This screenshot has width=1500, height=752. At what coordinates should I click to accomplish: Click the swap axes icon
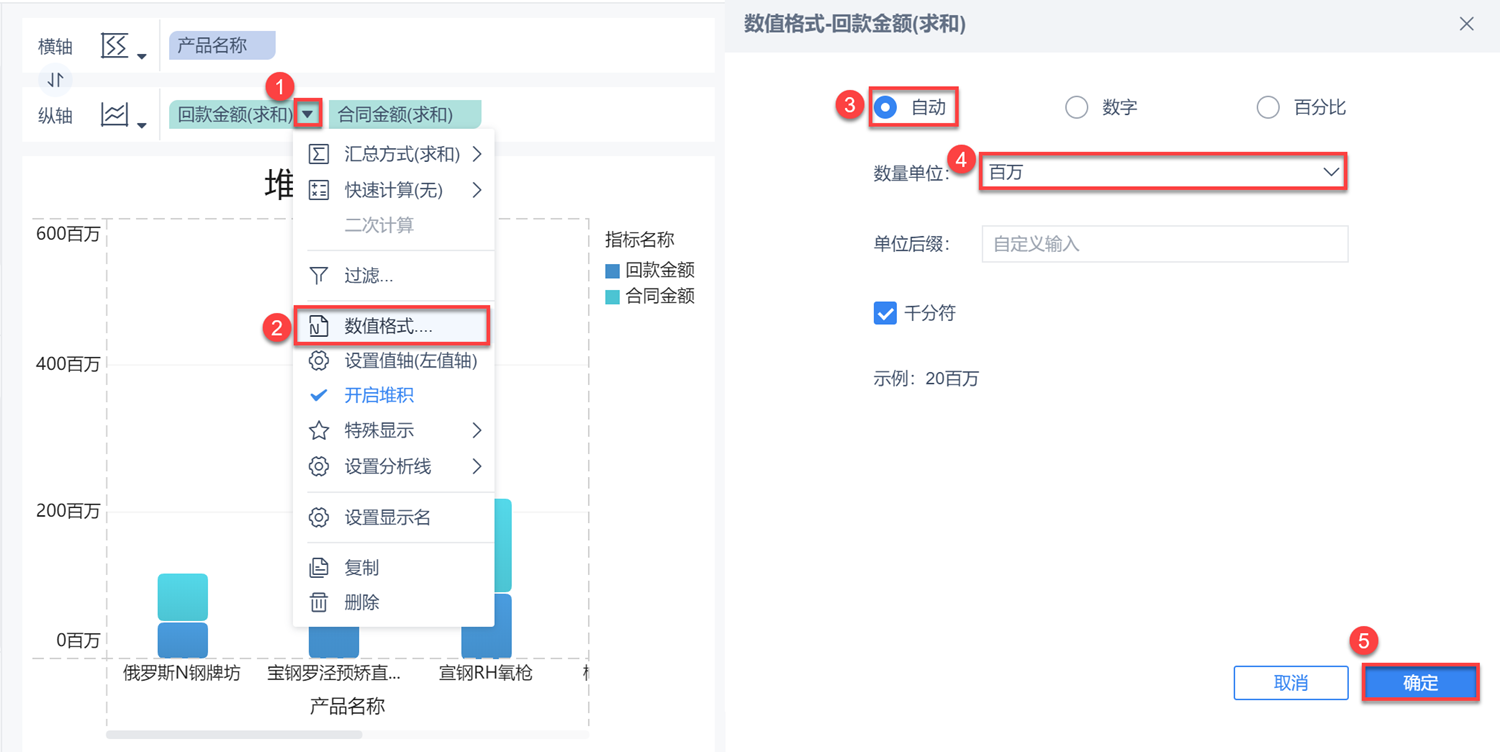[x=54, y=79]
